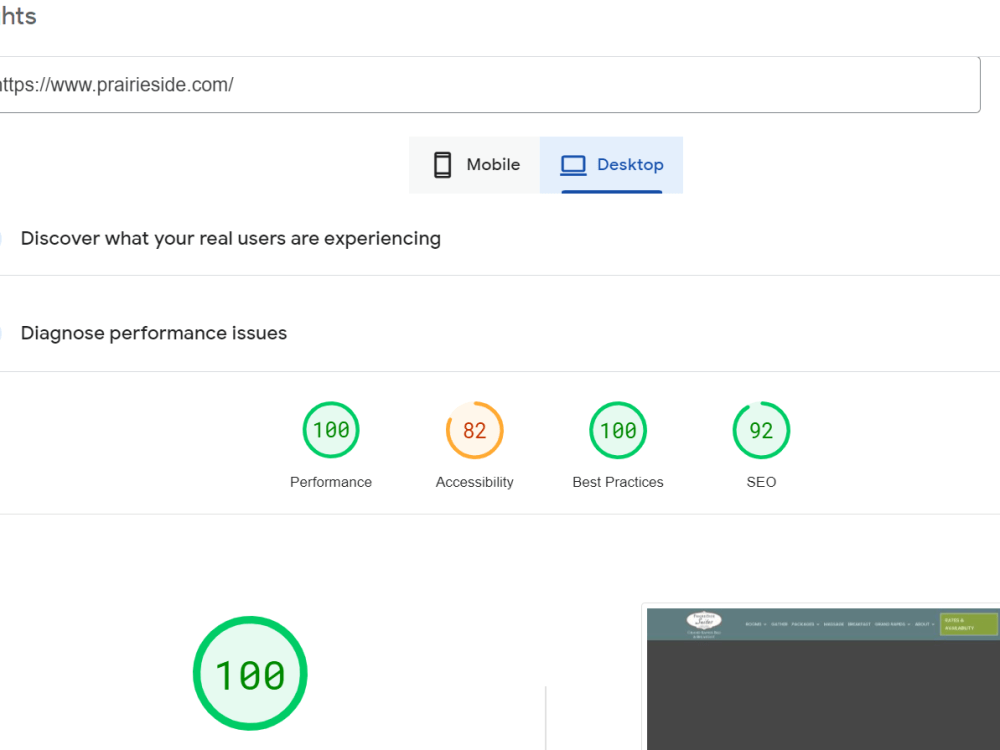Click the green Rates & Availability button in thumbnail
This screenshot has width=1000, height=750.
point(969,624)
